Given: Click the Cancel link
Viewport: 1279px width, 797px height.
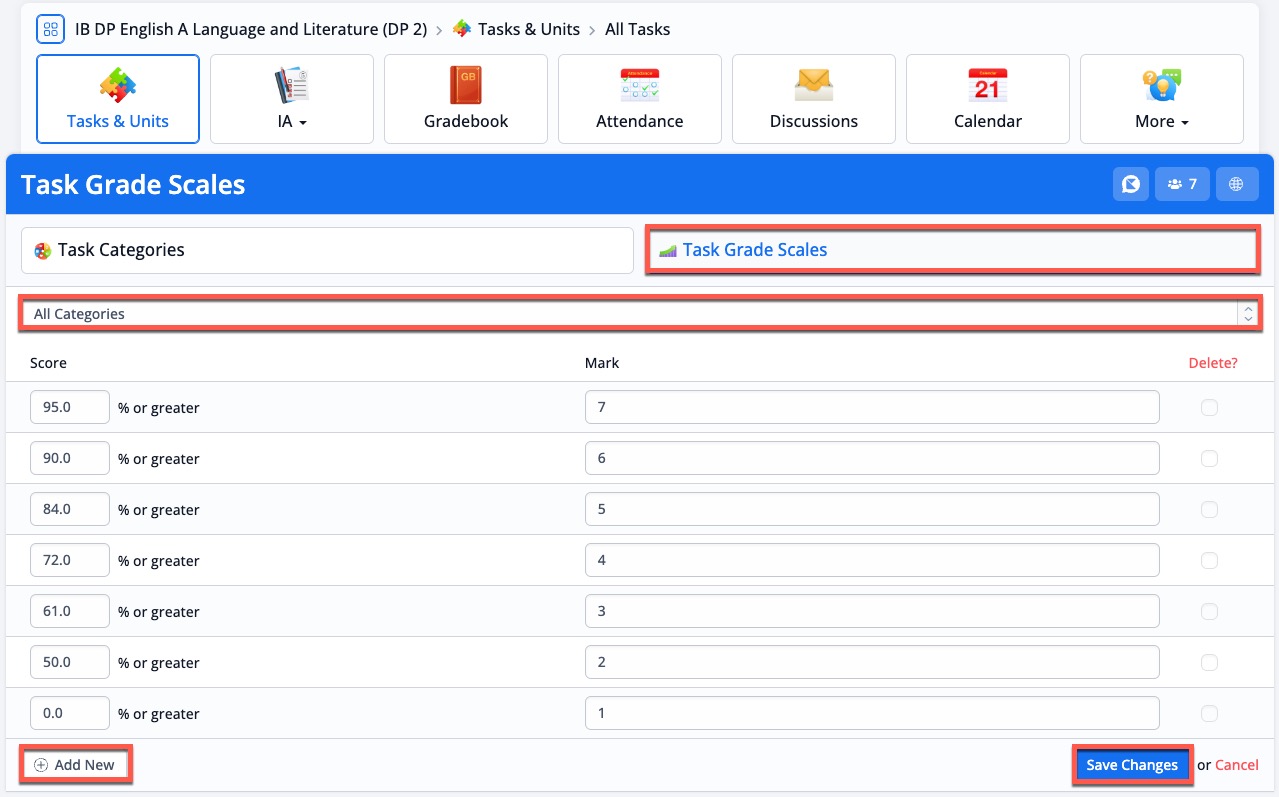Looking at the screenshot, I should (x=1237, y=765).
